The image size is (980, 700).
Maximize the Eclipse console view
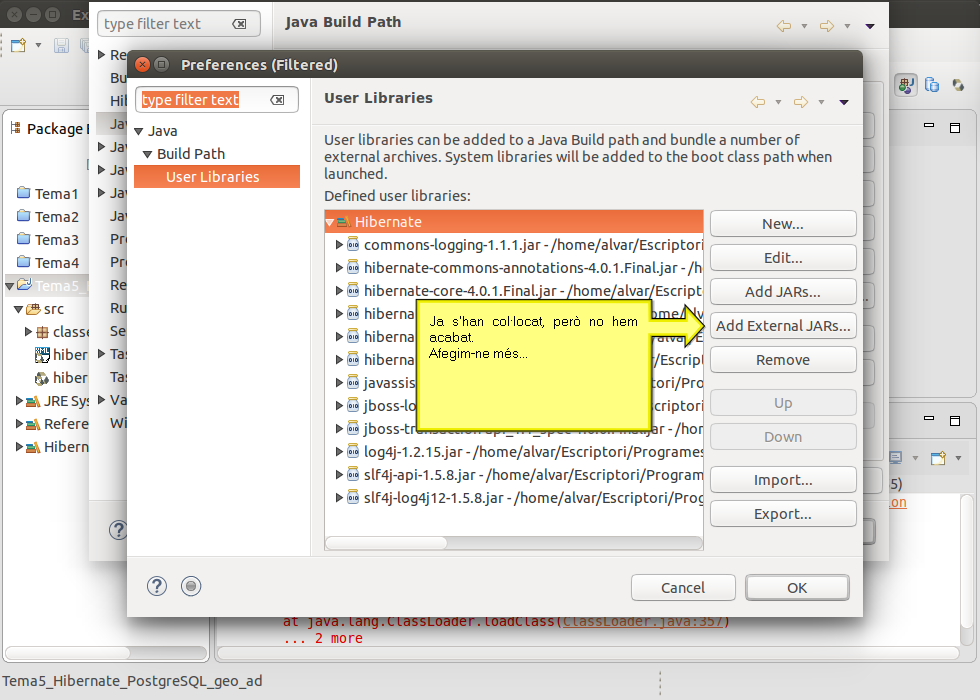955,421
